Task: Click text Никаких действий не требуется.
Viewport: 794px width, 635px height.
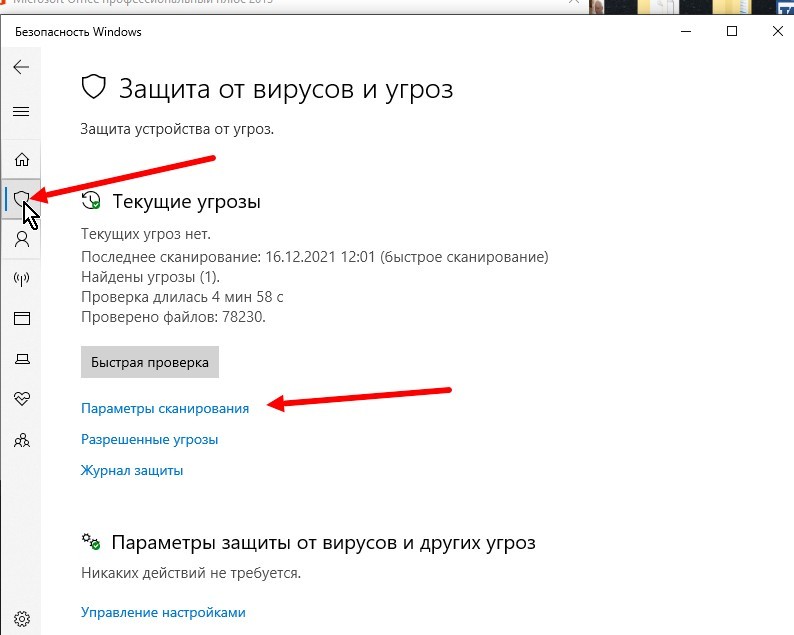Action: [x=191, y=573]
